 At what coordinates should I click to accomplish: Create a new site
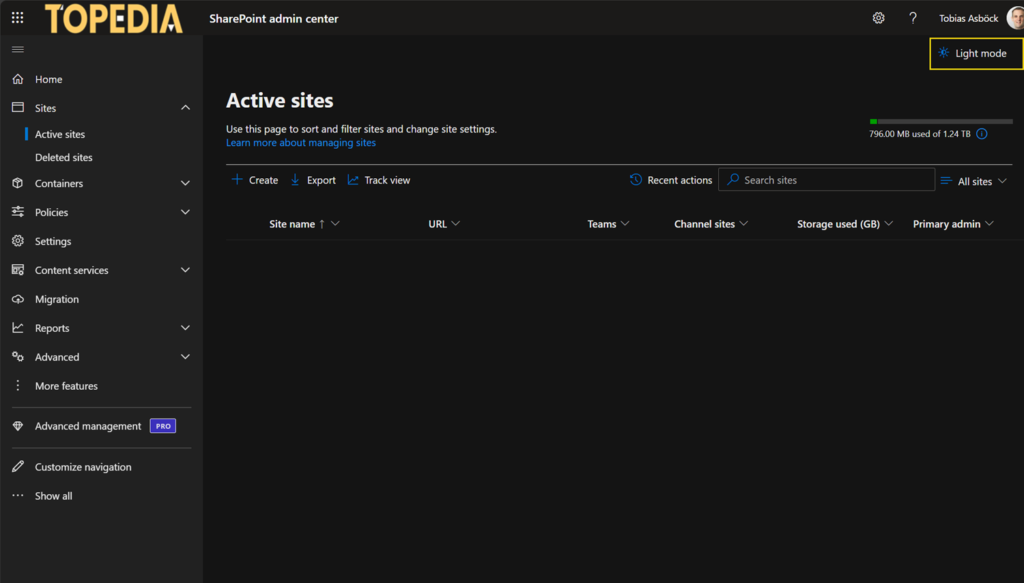pos(255,180)
